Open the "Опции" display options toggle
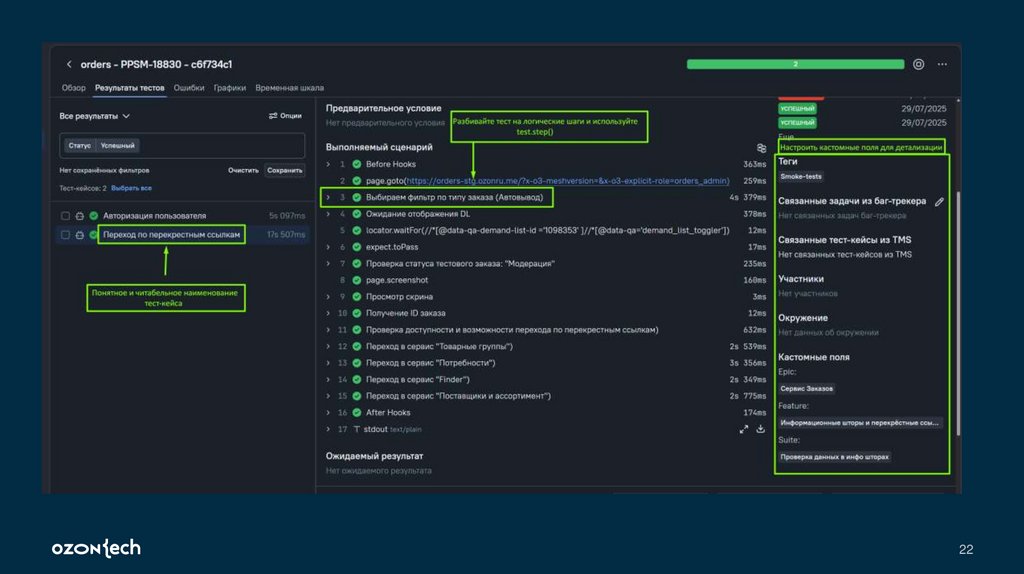This screenshot has width=1024, height=574. (x=285, y=116)
